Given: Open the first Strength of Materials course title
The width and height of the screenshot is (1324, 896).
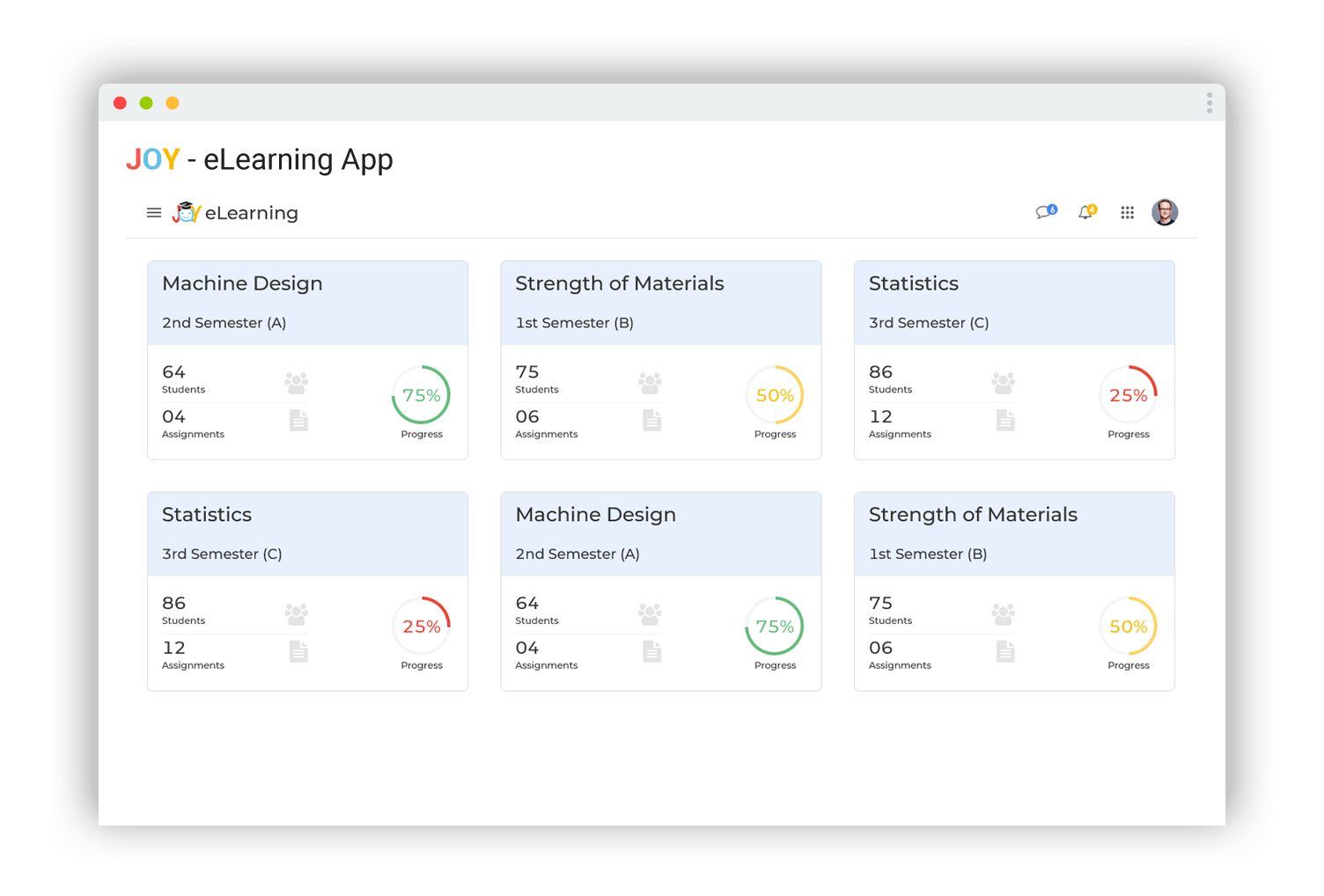Looking at the screenshot, I should click(x=619, y=283).
